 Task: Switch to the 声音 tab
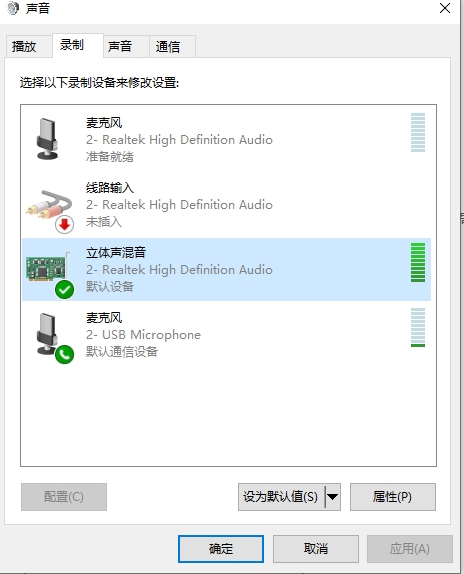[120, 46]
